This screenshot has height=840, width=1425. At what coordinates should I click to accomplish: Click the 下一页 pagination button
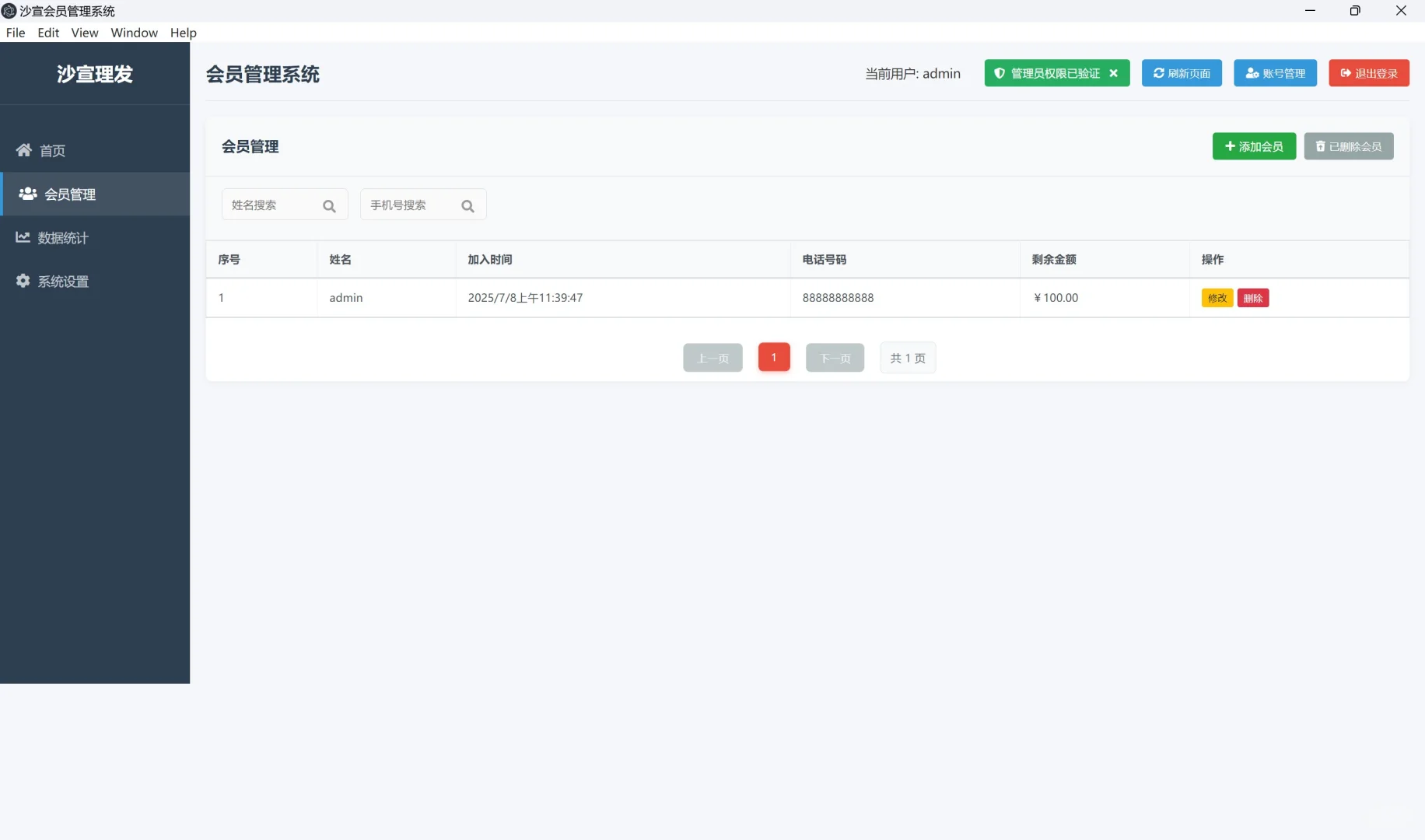tap(835, 358)
